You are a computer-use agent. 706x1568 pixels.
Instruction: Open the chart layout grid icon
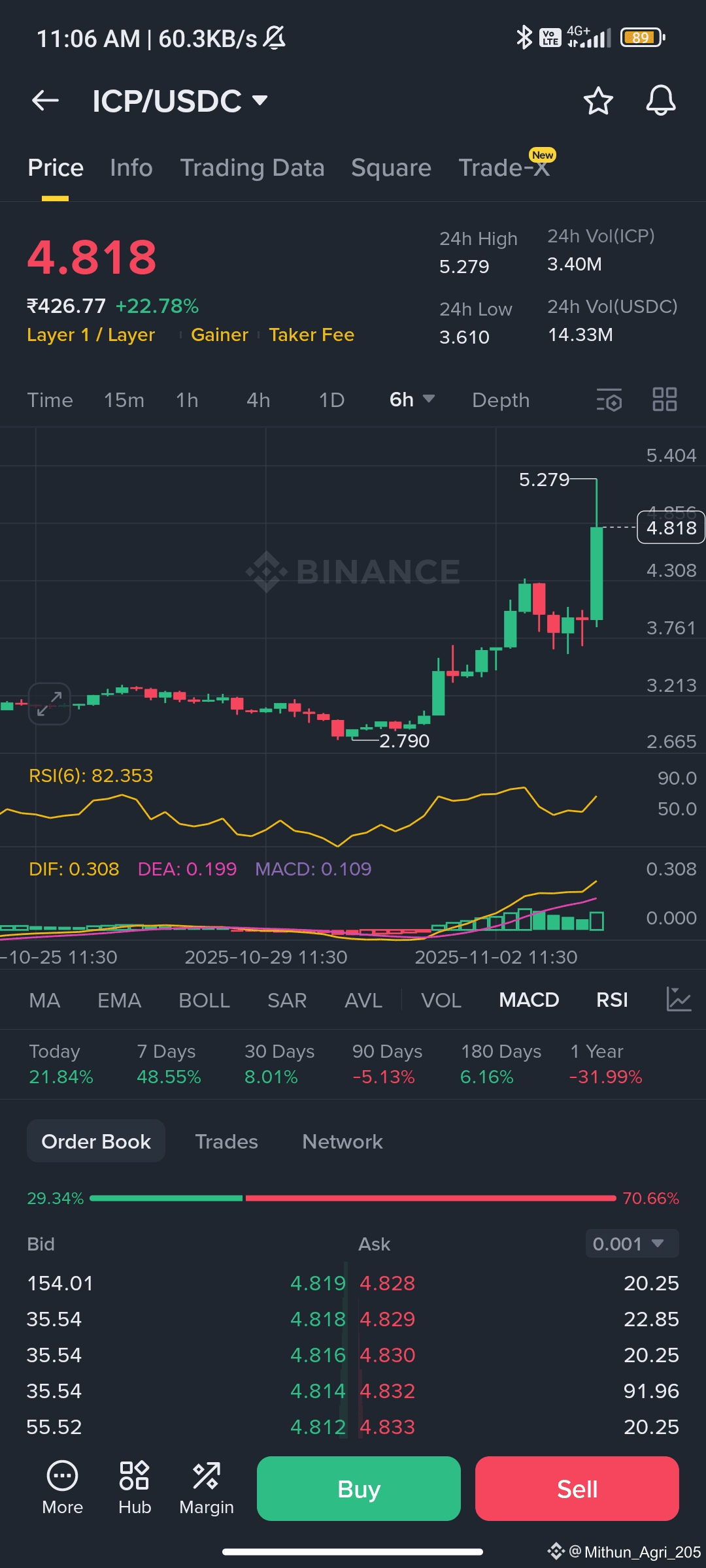(x=665, y=399)
